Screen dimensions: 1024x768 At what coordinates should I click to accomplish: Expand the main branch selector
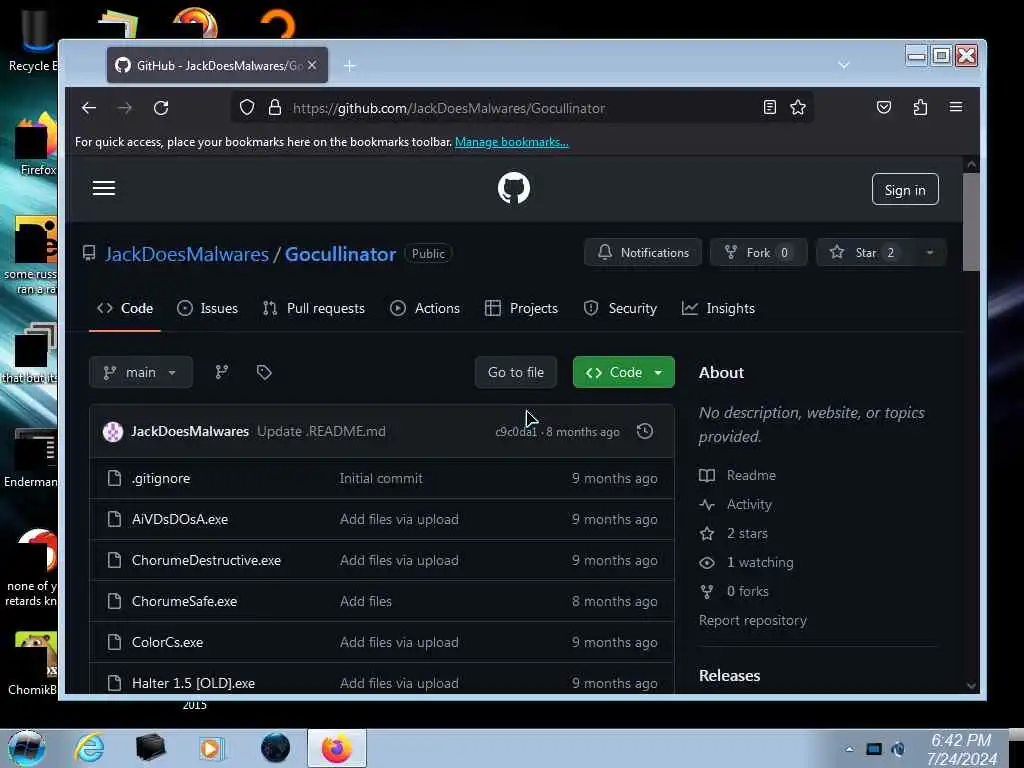point(140,372)
